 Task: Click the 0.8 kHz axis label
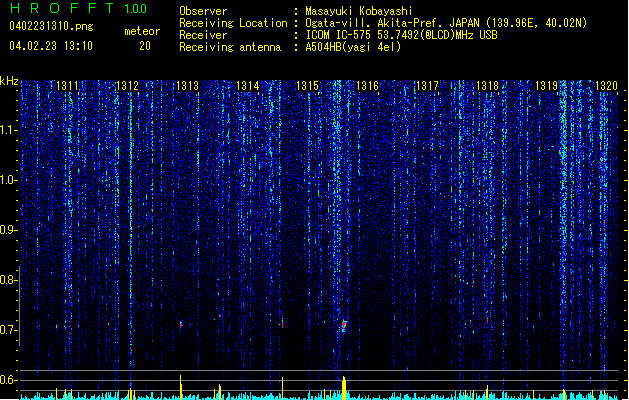9,280
